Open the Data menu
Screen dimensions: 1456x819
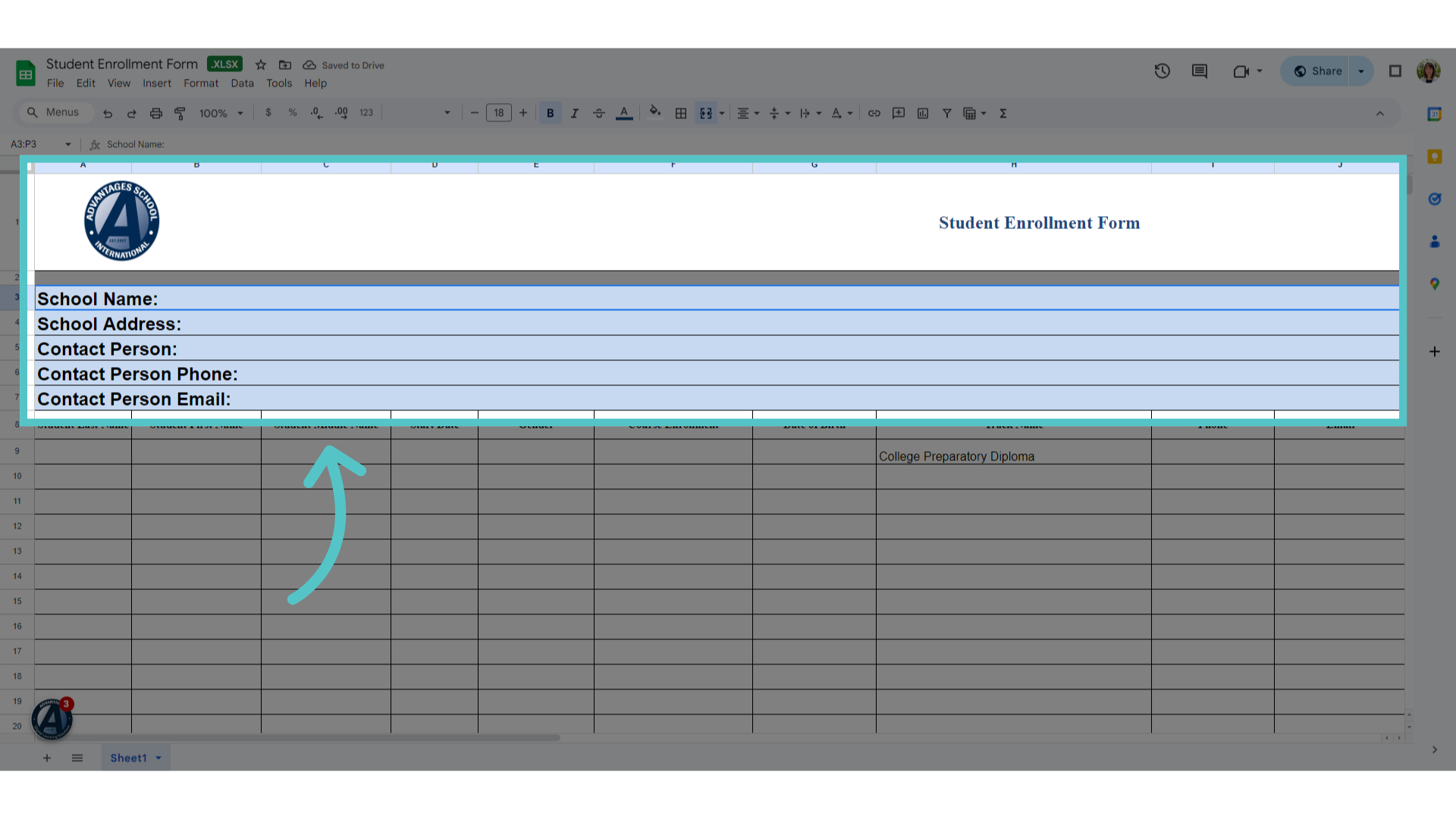point(242,83)
